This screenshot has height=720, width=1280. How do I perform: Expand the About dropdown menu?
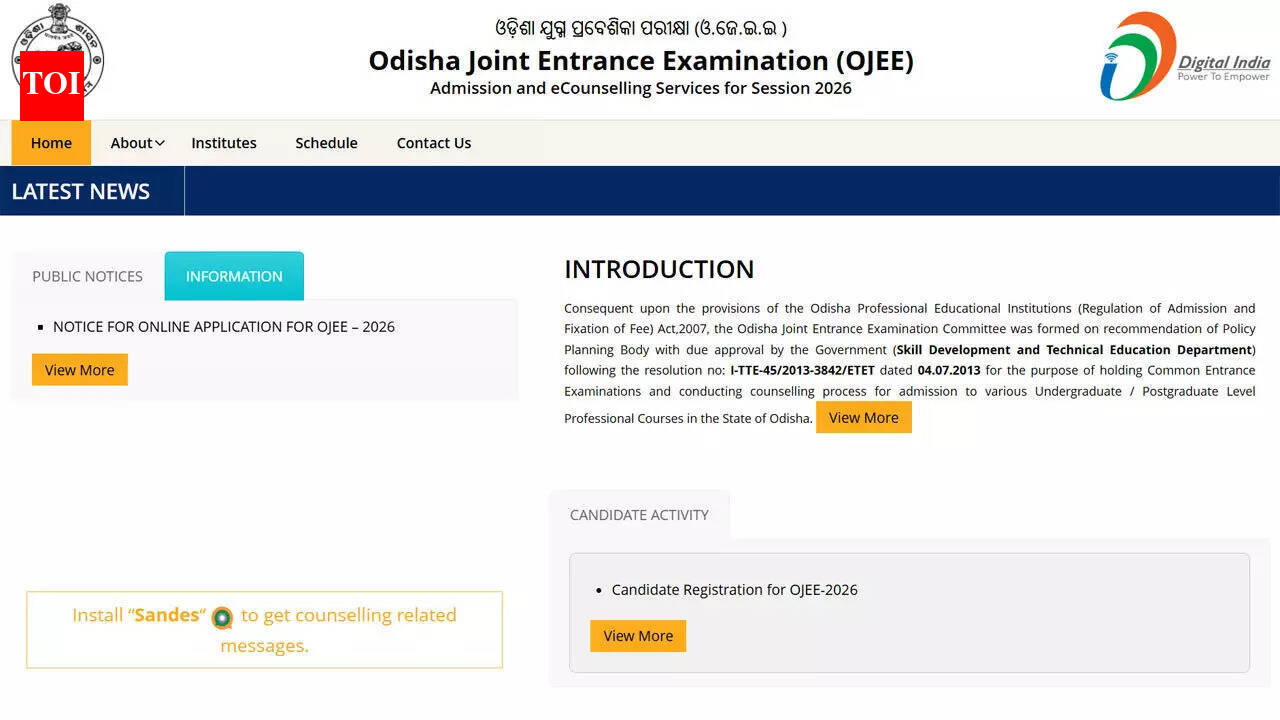coord(136,143)
